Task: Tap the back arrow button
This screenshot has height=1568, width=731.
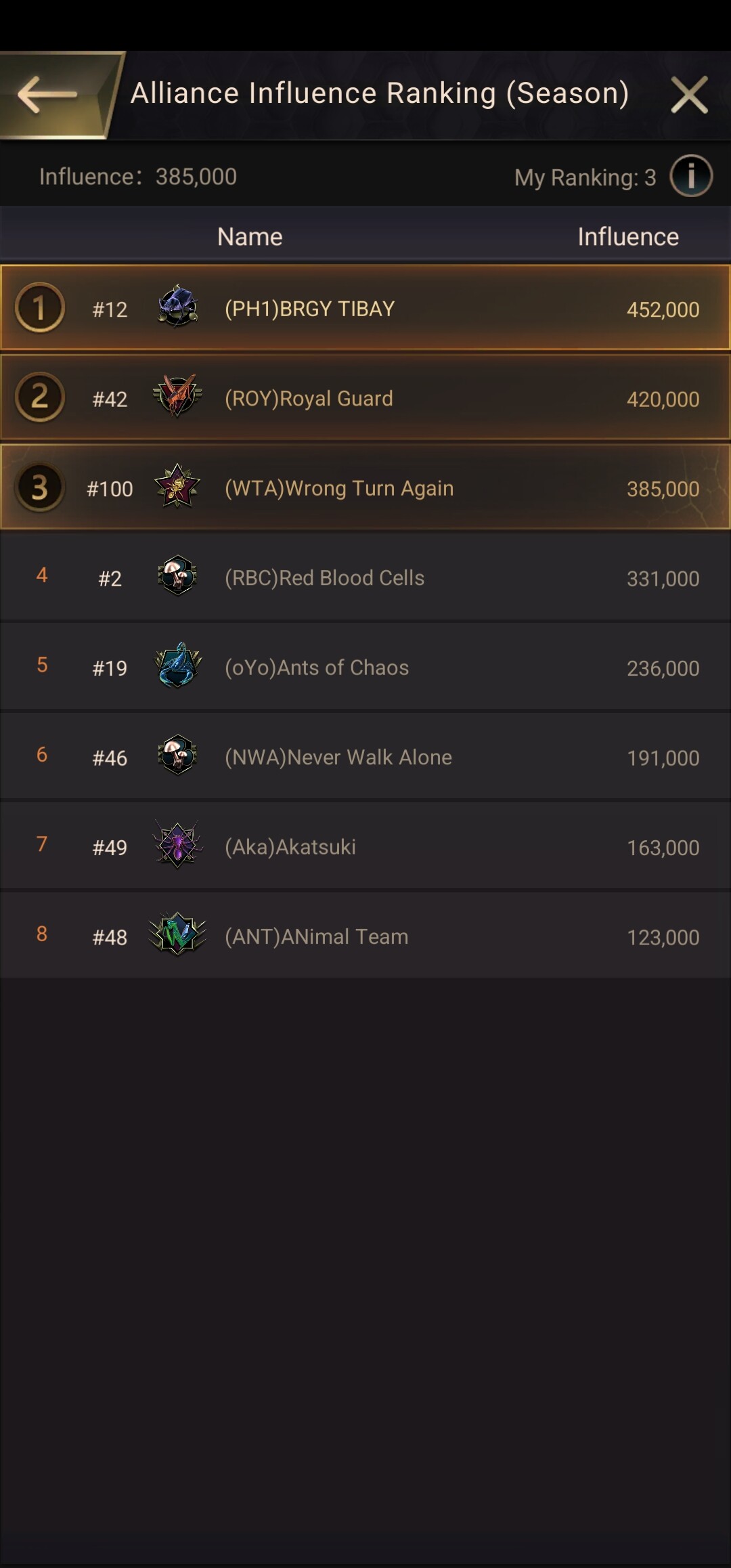Action: click(x=47, y=95)
